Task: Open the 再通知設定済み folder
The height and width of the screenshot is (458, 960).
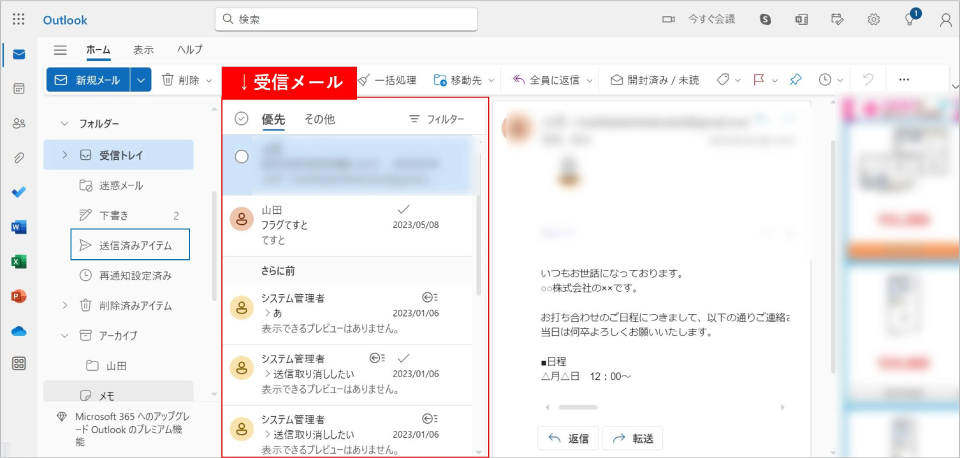Action: tap(118, 276)
